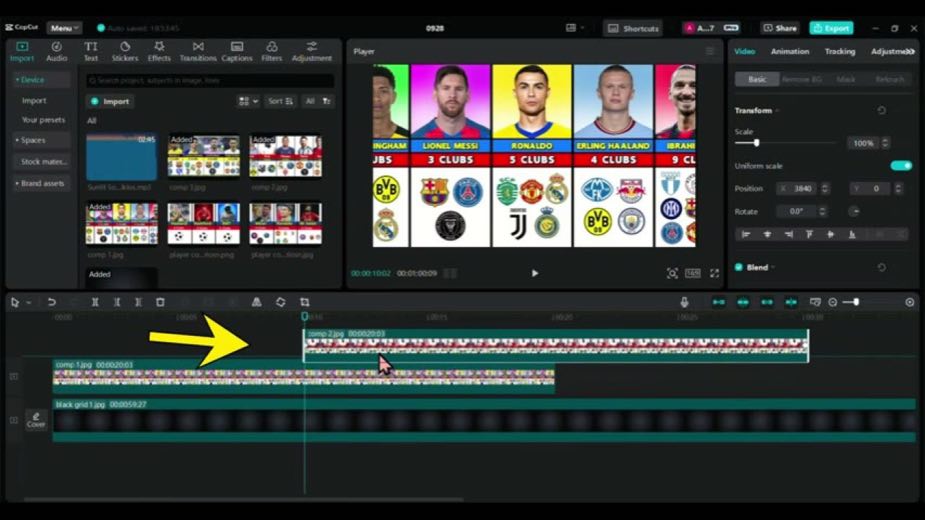Viewport: 925px width, 520px height.
Task: Open the Text tool tab
Action: (91, 51)
